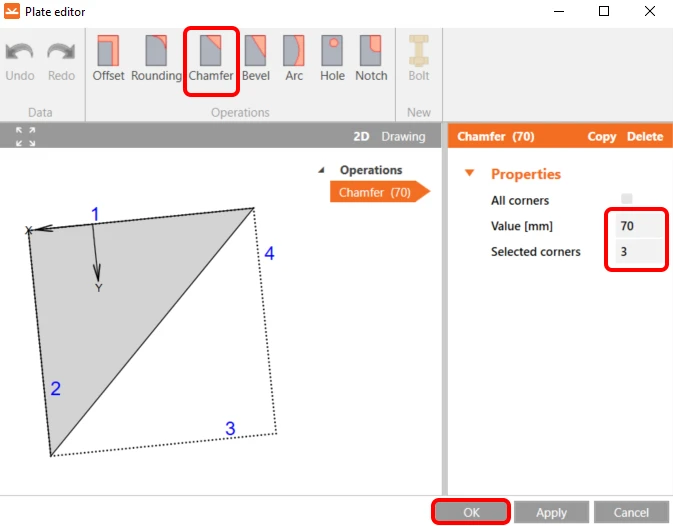Select Chamfer (70) in operations list
Image resolution: width=673 pixels, height=526 pixels.
pyautogui.click(x=379, y=192)
